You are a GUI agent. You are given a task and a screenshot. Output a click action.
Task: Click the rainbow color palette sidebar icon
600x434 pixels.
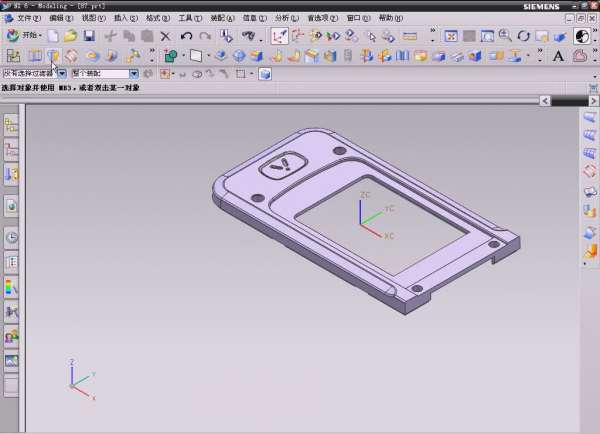click(11, 287)
